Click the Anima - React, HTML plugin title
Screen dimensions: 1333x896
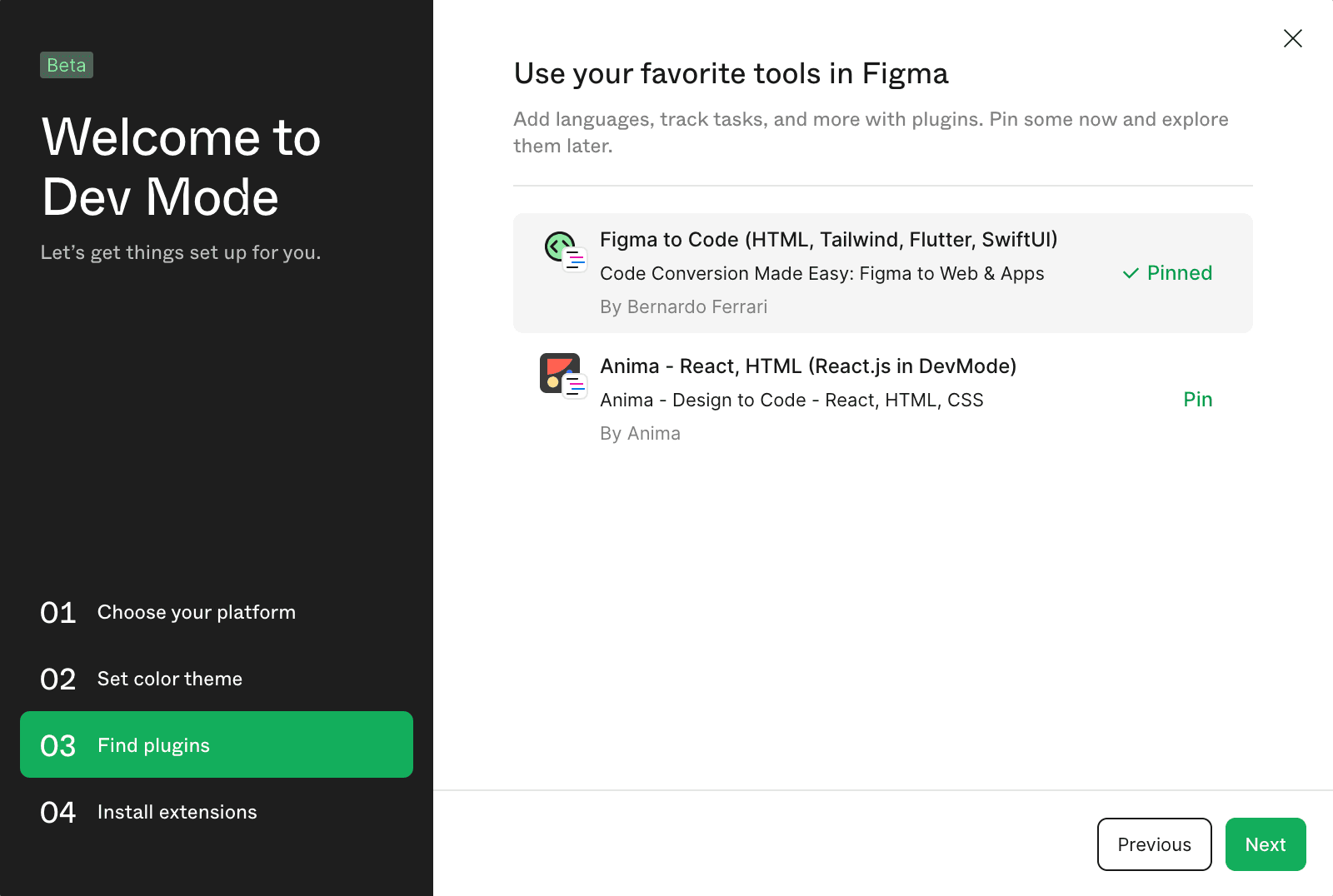808,366
